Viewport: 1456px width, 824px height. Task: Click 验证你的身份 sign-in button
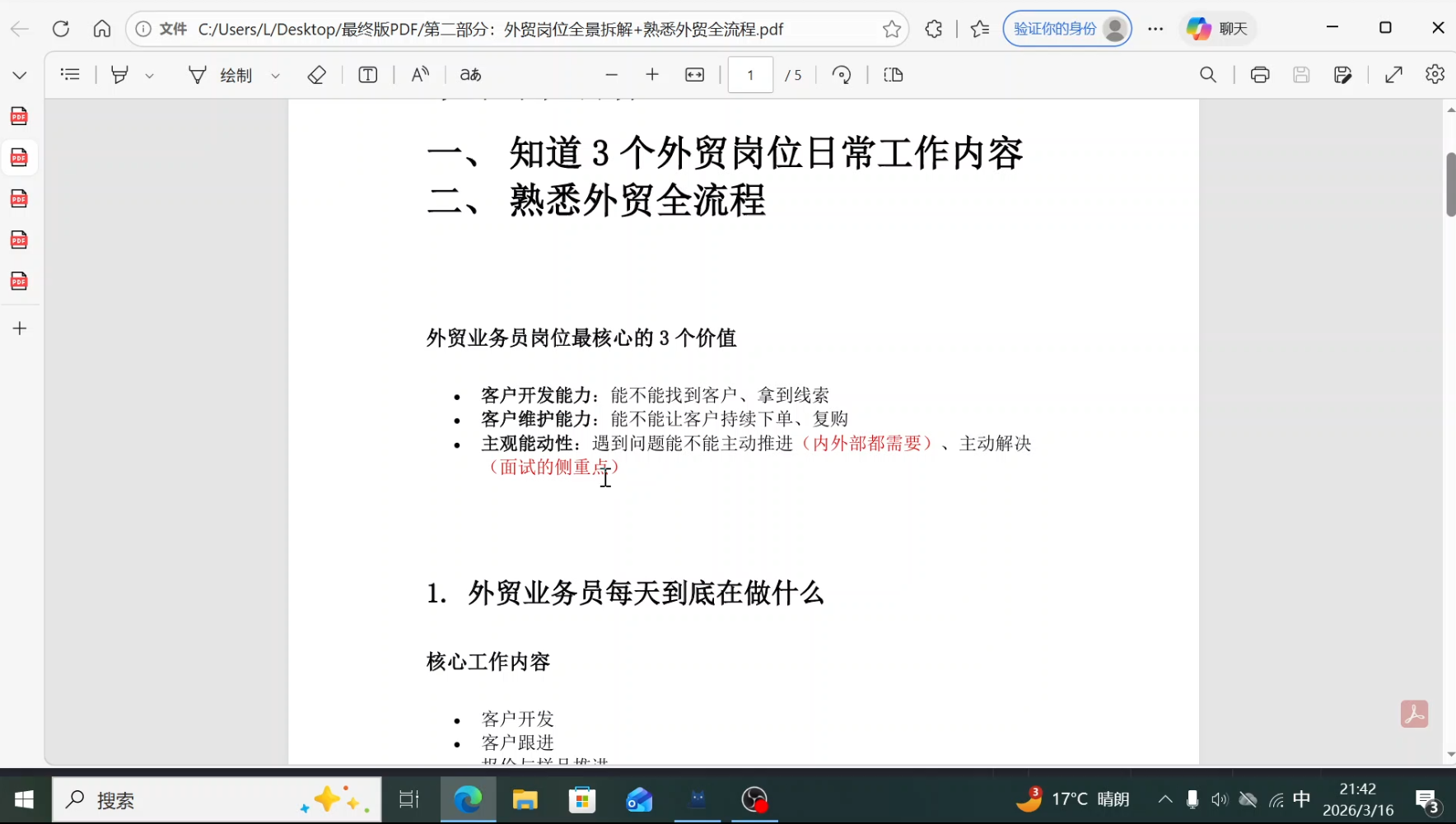tap(1066, 28)
